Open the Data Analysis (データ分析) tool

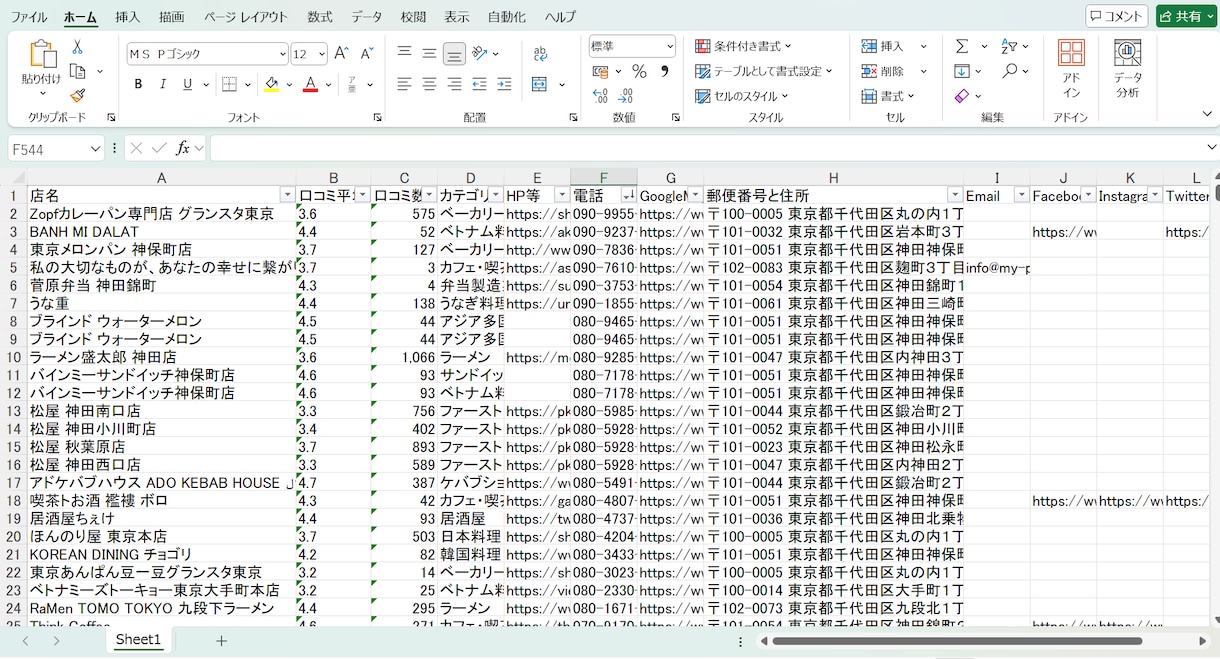[x=1128, y=68]
